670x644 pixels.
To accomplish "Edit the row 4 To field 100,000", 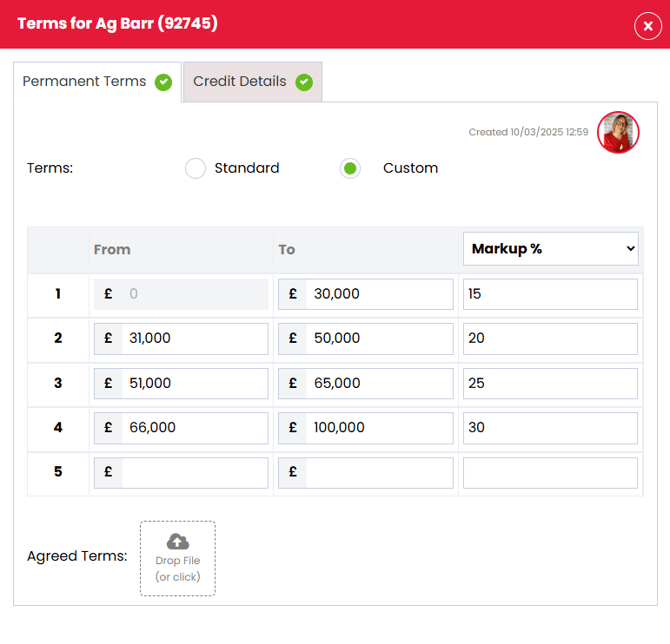I will [x=366, y=428].
